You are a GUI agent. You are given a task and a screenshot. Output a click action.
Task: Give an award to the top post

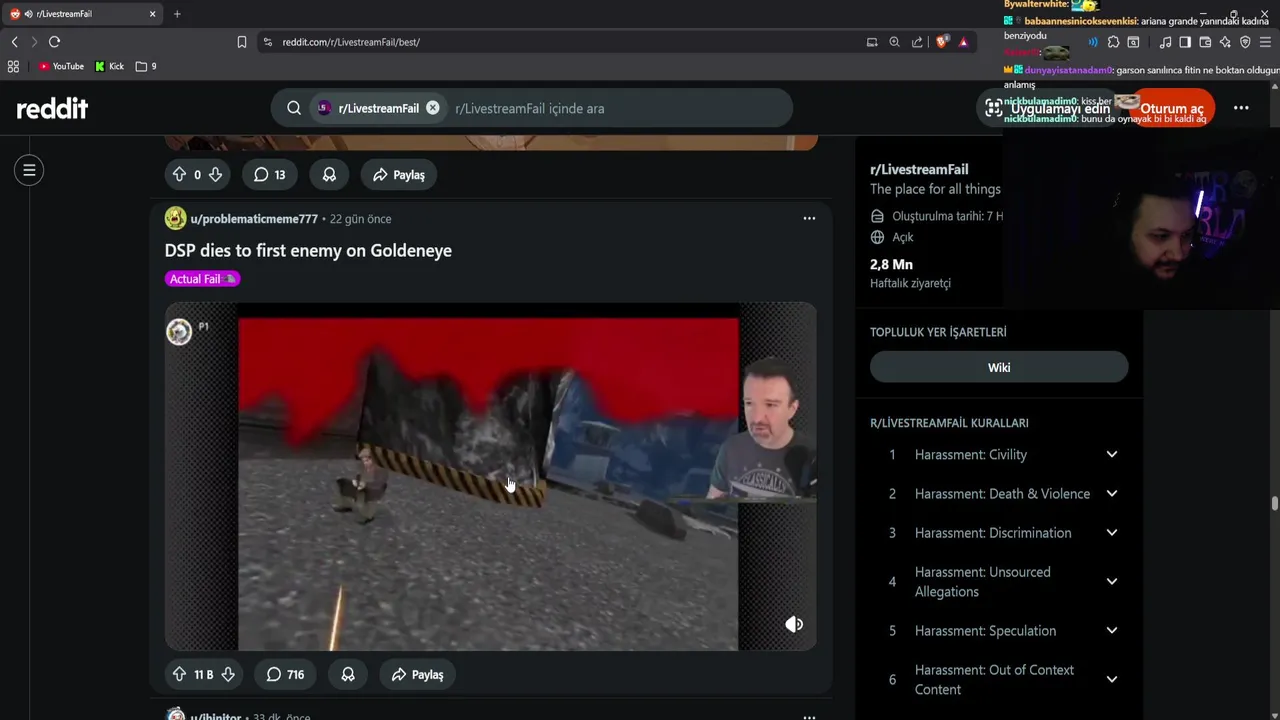coord(329,174)
